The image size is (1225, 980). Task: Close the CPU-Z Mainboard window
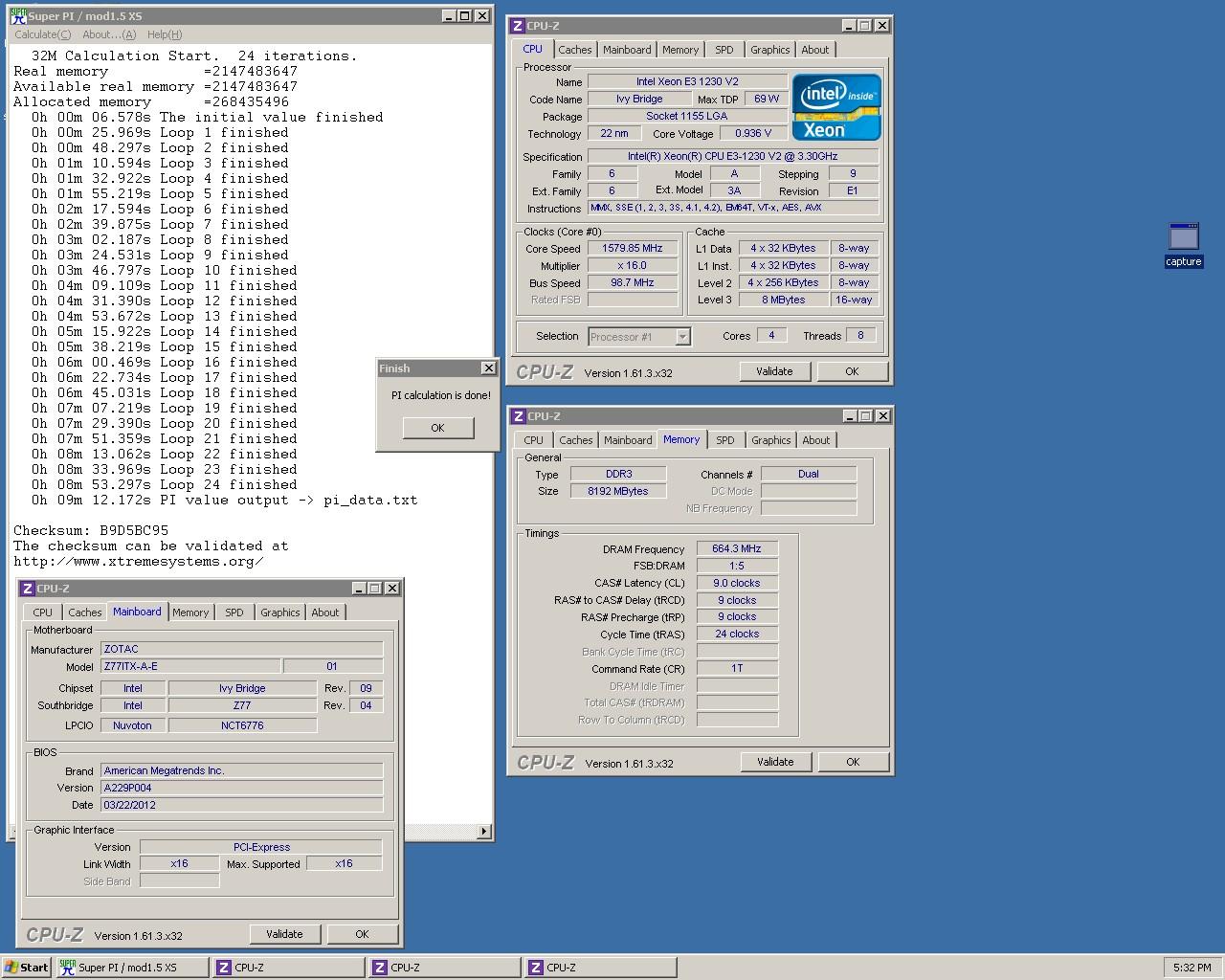click(392, 589)
